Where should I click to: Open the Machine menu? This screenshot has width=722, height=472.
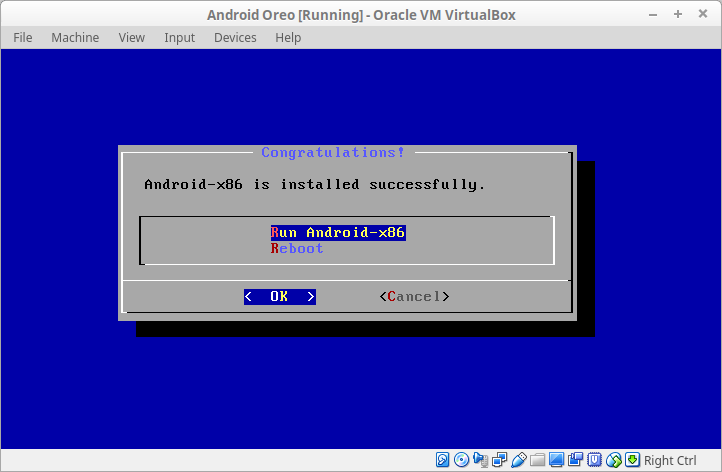pos(75,37)
